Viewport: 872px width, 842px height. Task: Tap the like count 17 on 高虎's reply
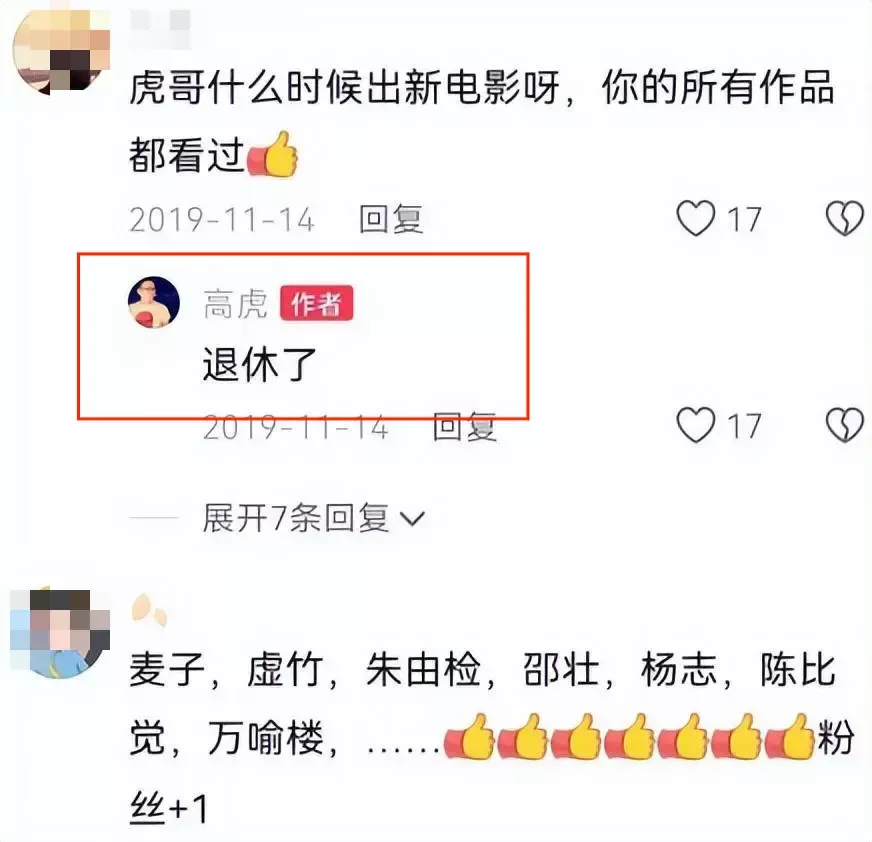click(744, 427)
